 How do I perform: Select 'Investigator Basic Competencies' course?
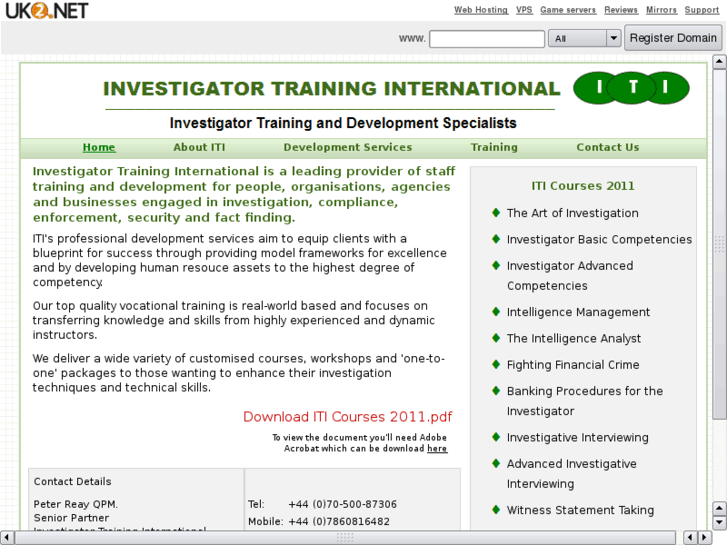point(599,239)
